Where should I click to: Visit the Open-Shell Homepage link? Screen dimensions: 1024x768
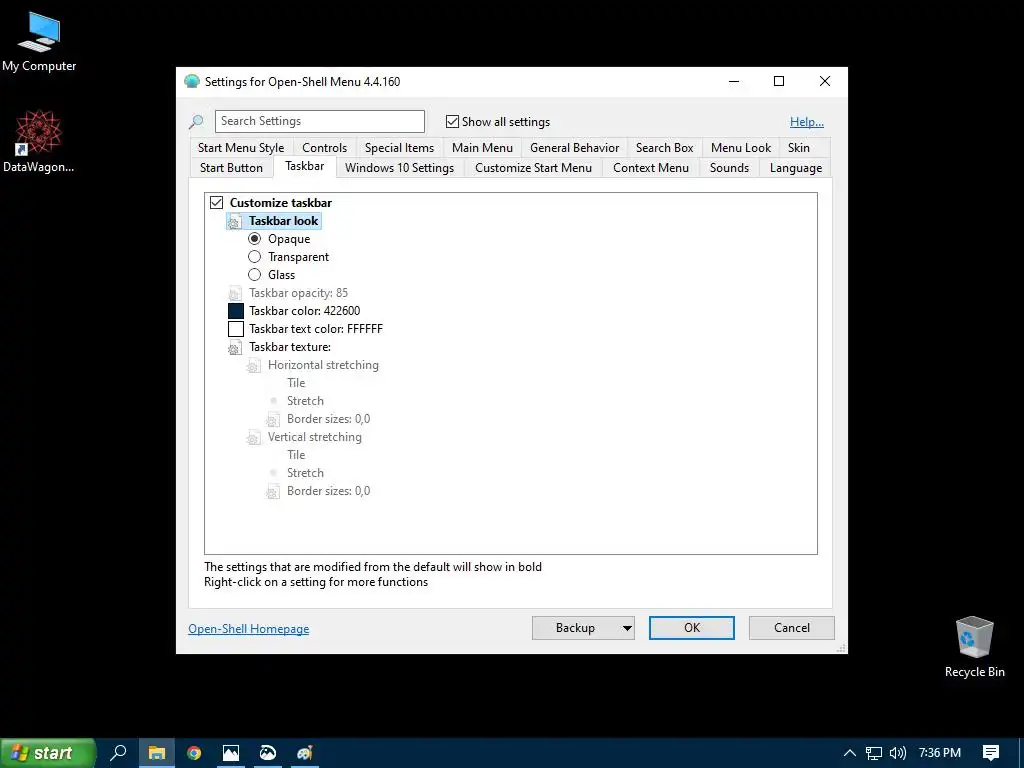click(249, 629)
